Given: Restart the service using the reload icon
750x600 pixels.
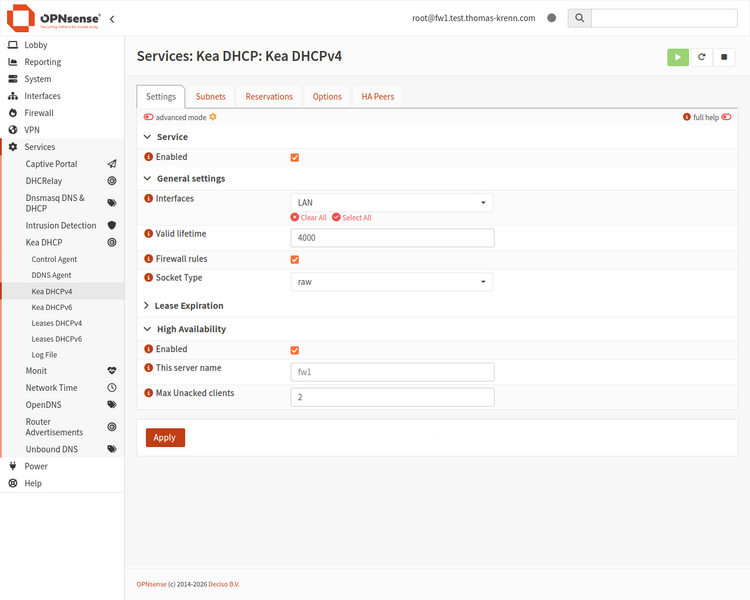Looking at the screenshot, I should tap(701, 57).
